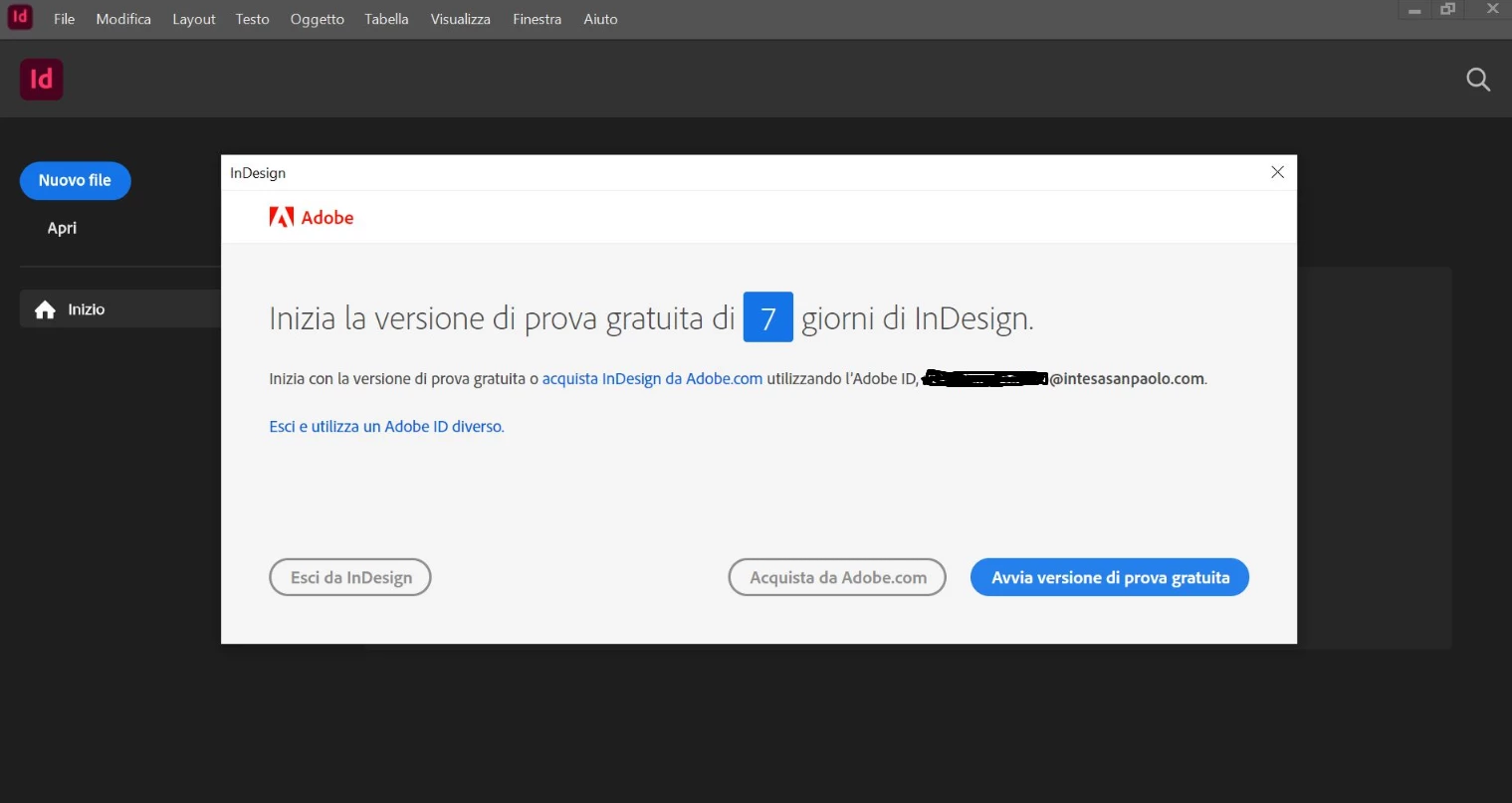Viewport: 1512px width, 803px height.
Task: Open the File menu
Action: (x=64, y=19)
